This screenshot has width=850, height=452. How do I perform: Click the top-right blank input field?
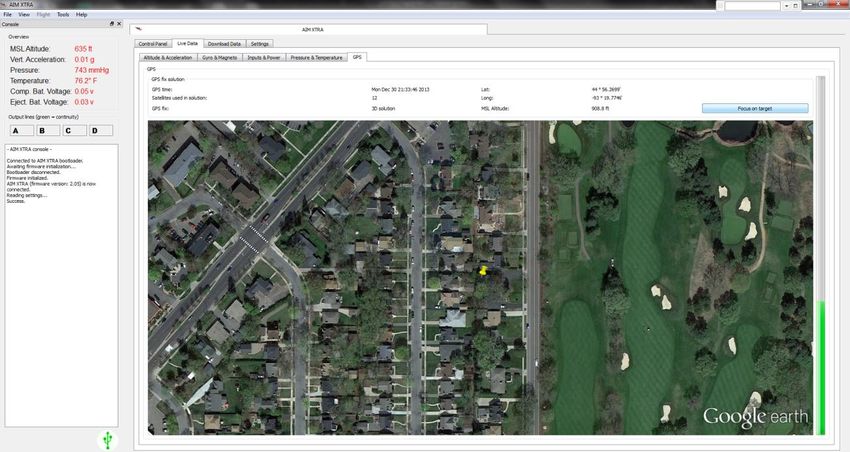pos(752,5)
